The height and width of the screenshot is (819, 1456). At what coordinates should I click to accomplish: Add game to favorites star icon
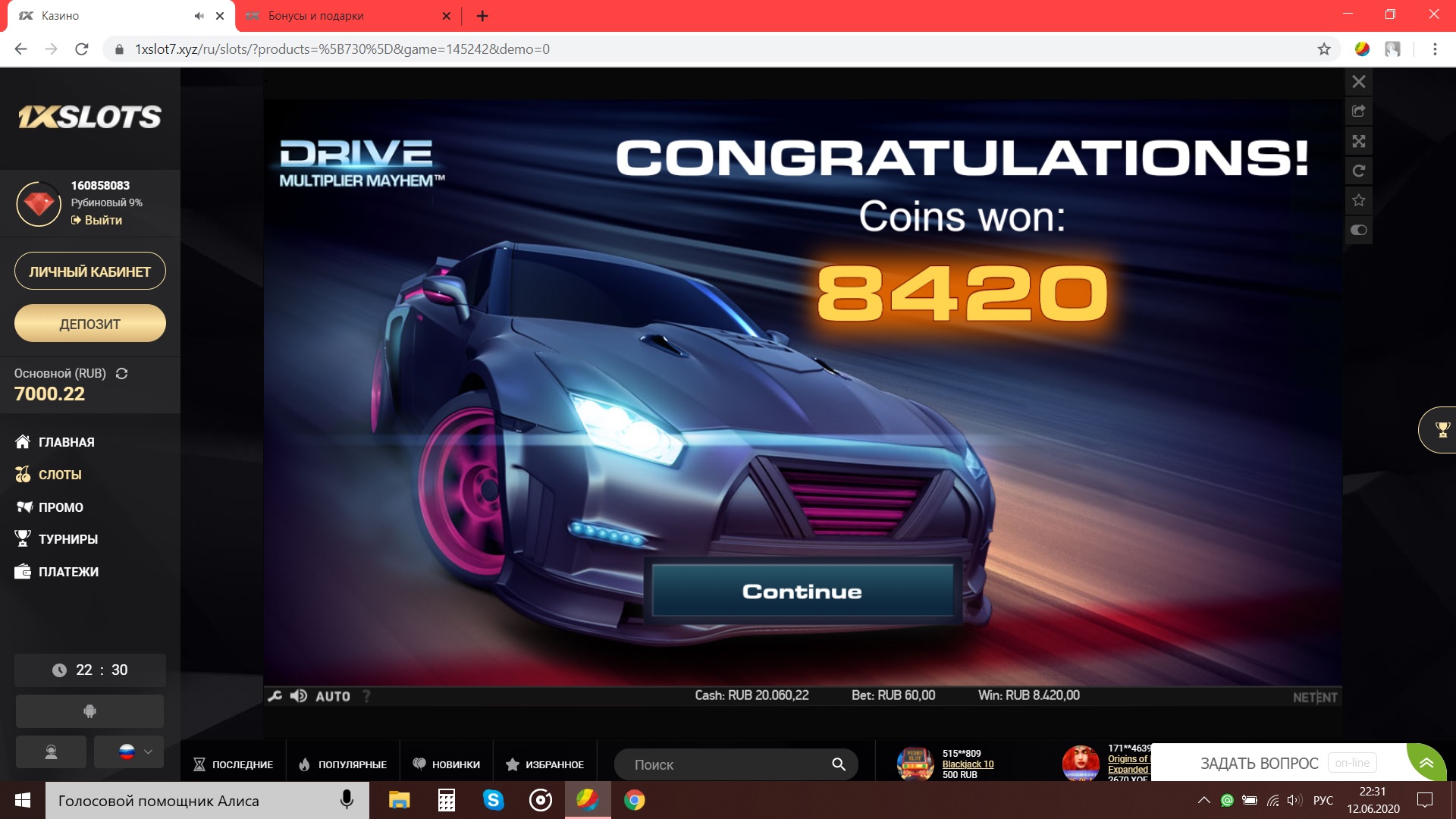coord(1359,200)
